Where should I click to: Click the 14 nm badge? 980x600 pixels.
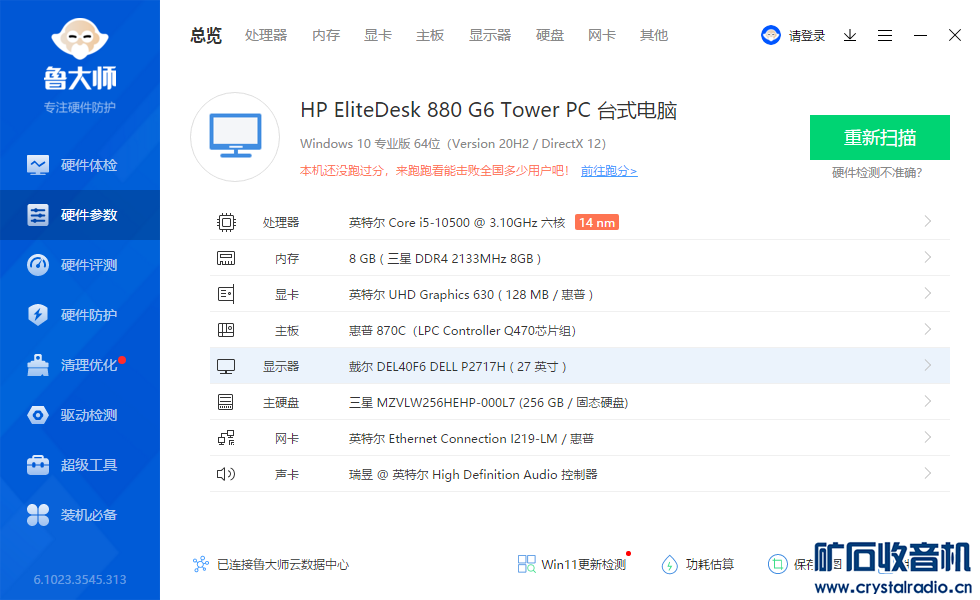pyautogui.click(x=597, y=222)
